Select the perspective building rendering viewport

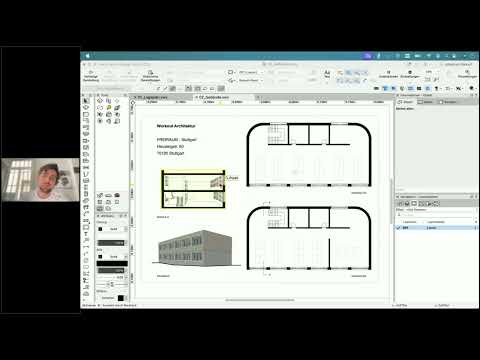(197, 248)
